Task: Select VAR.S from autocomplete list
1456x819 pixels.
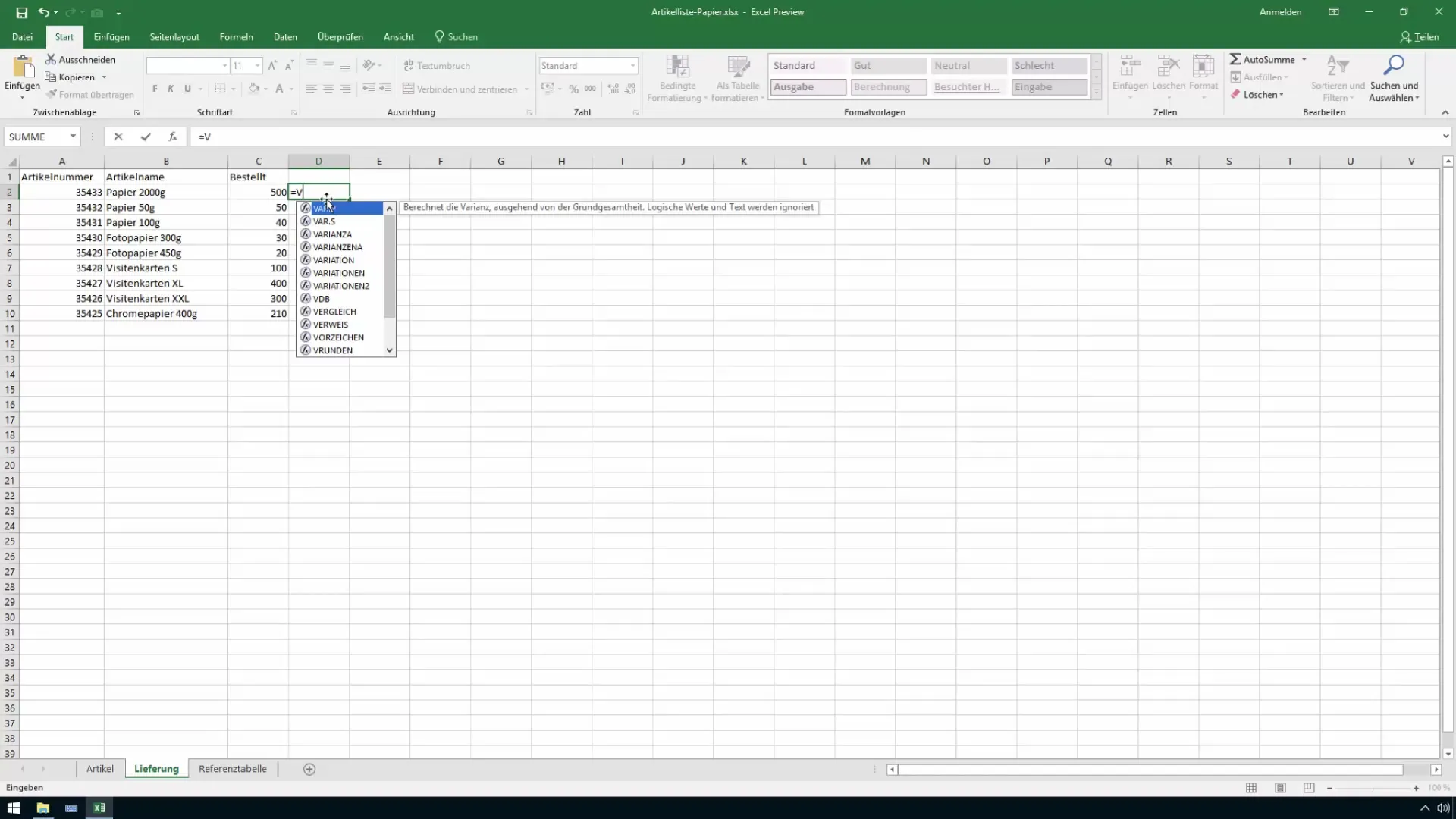Action: (340, 221)
